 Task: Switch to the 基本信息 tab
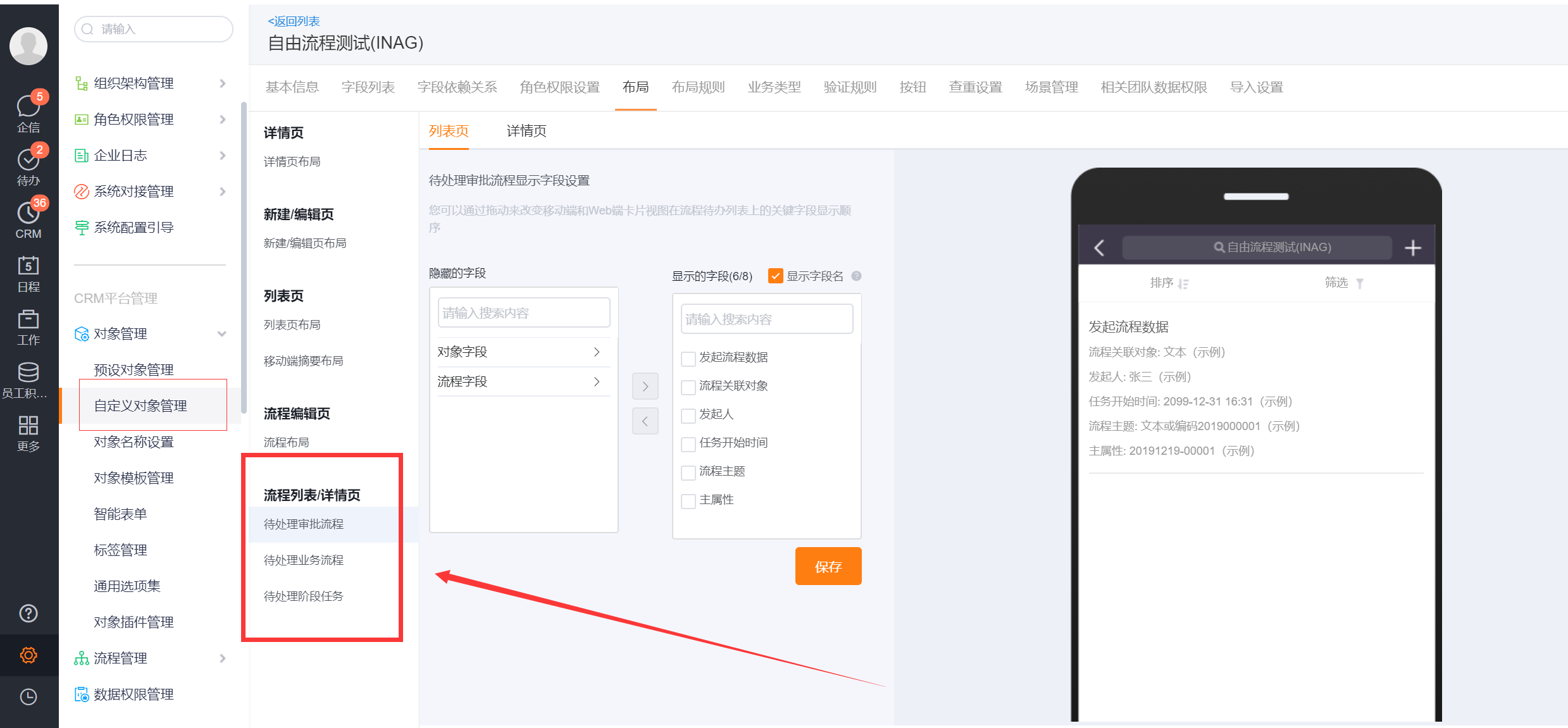pos(292,87)
